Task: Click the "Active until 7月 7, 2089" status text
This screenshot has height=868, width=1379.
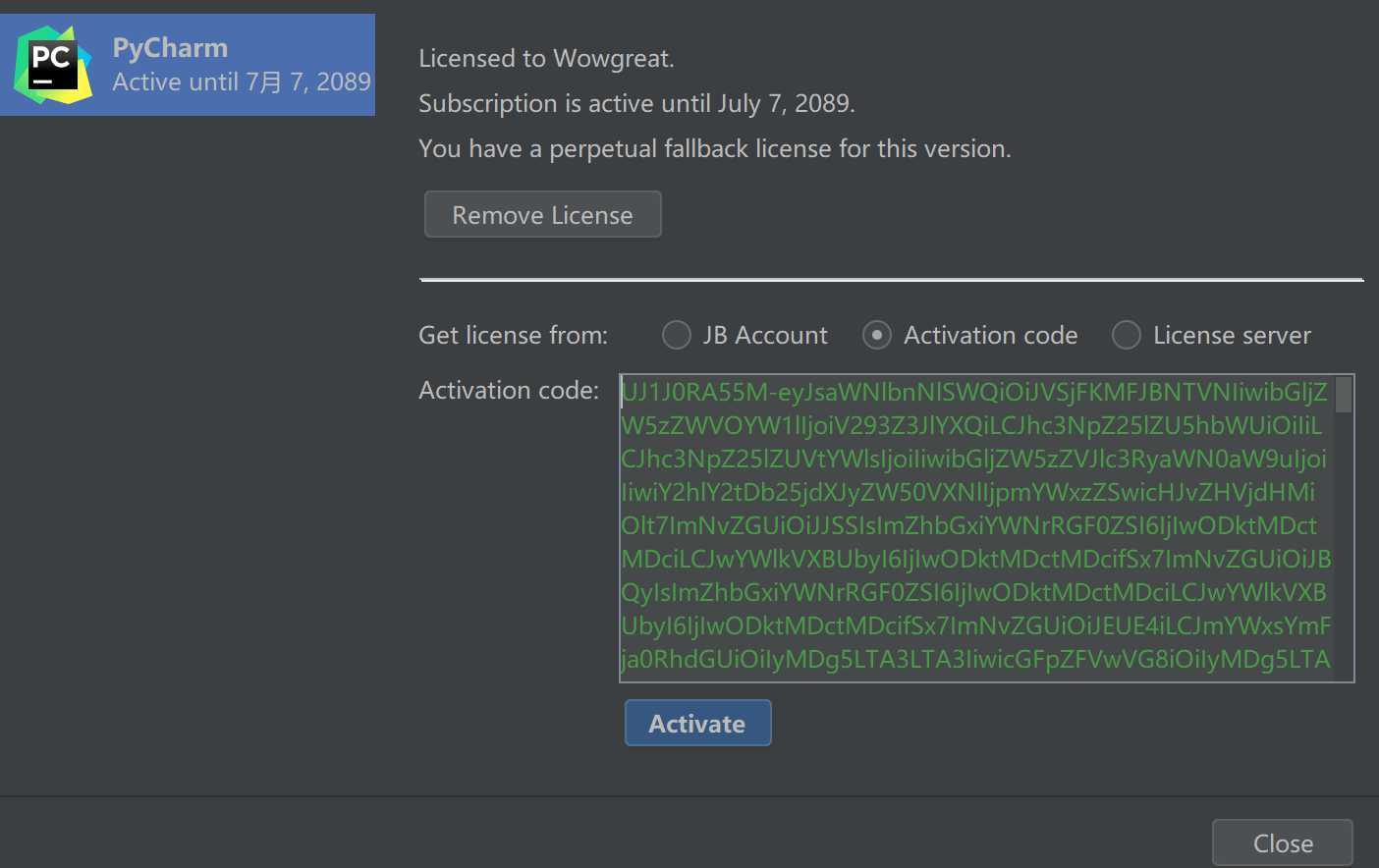Action: point(242,81)
